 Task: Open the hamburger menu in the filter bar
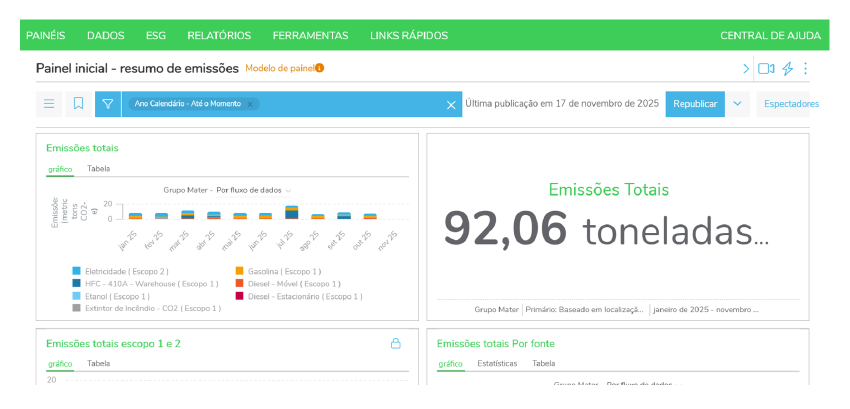point(49,104)
